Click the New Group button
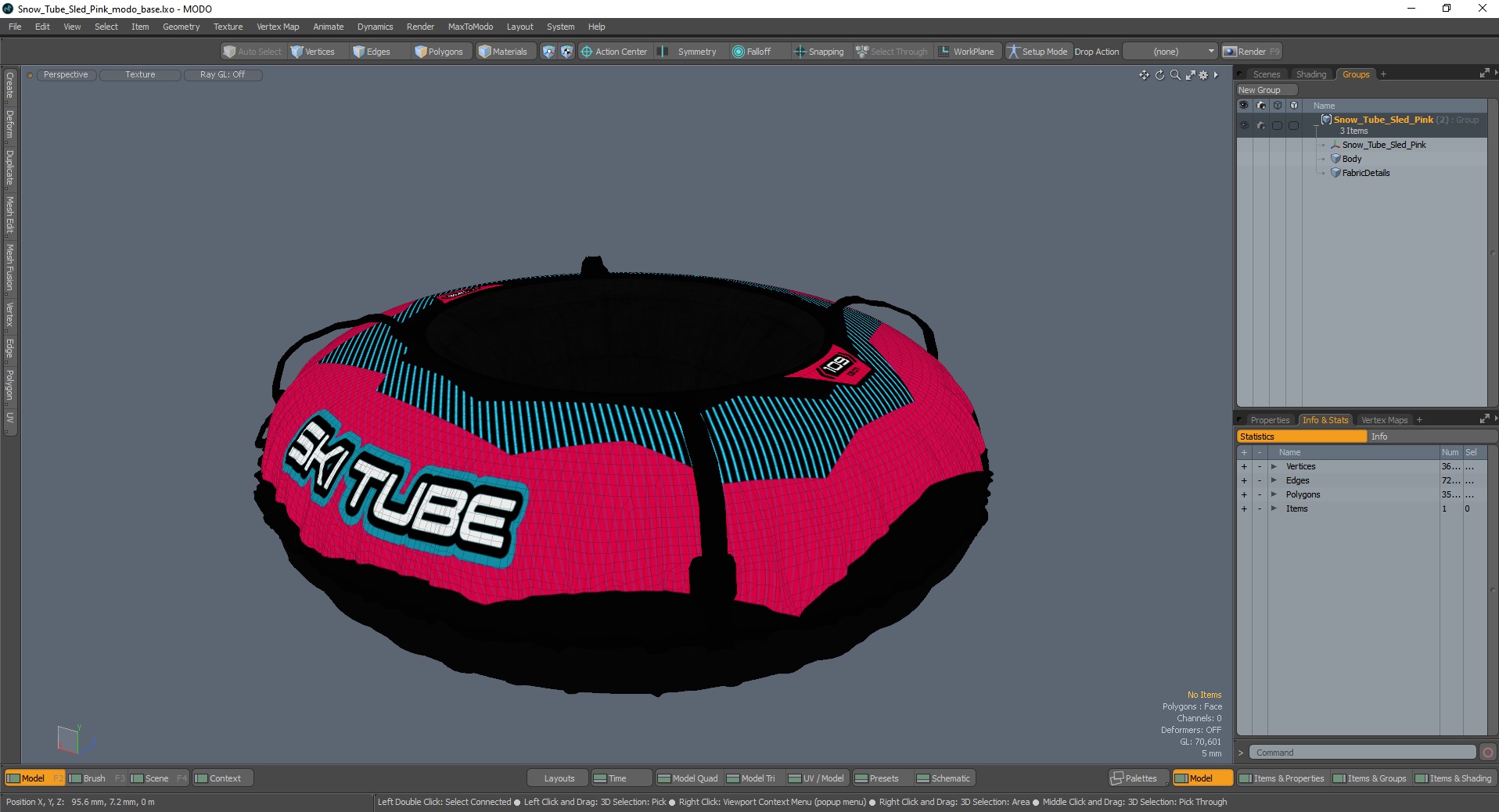Screen dimensions: 1499x812 tap(1267, 90)
